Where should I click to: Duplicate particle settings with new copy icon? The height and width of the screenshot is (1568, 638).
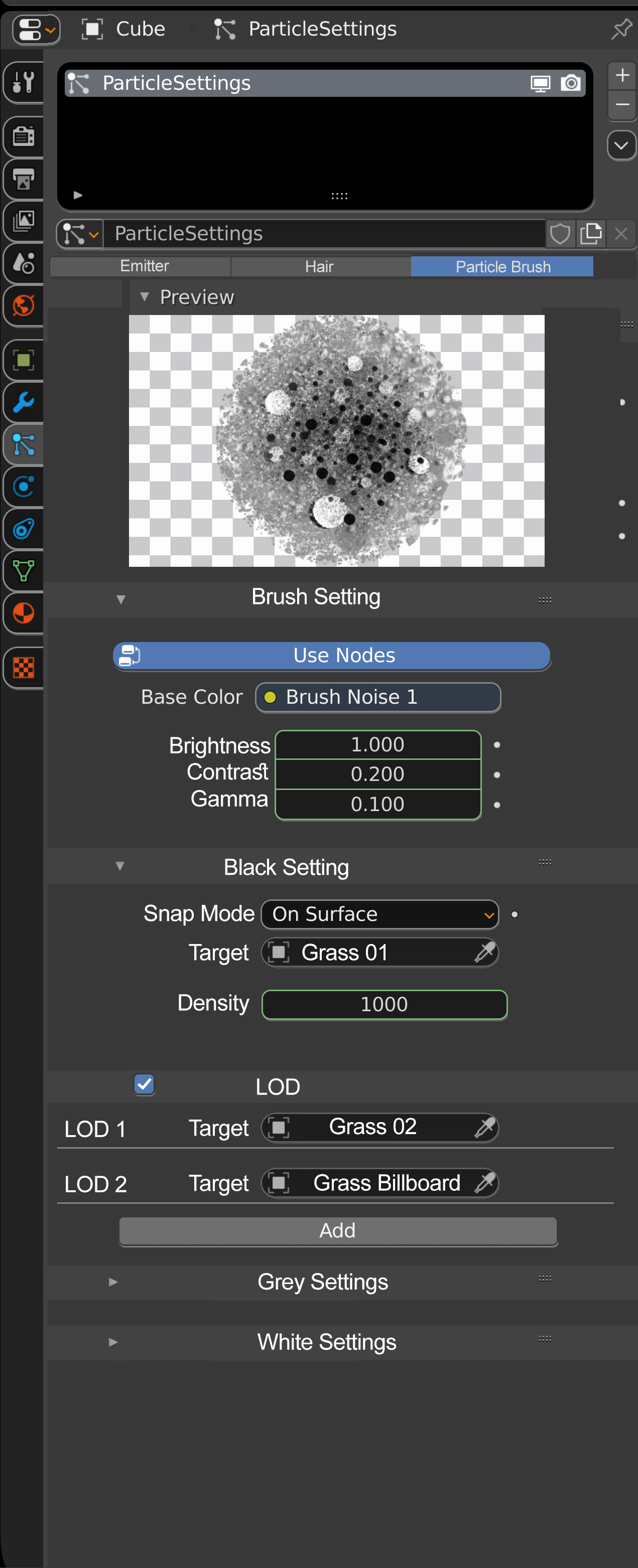pyautogui.click(x=590, y=234)
